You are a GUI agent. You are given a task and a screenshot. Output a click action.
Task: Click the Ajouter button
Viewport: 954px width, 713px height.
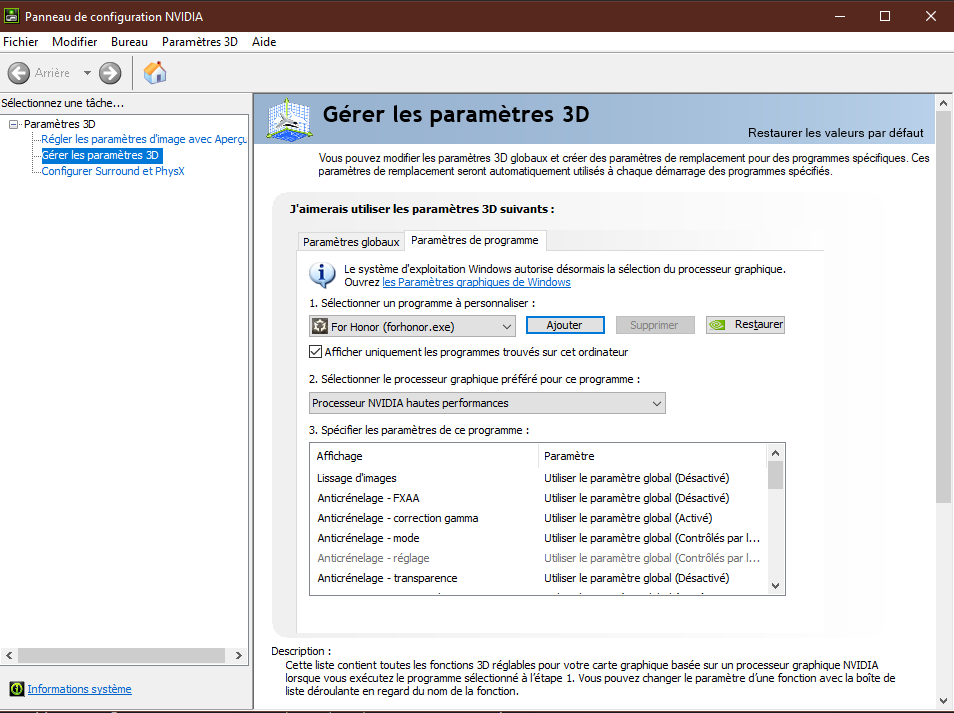click(x=565, y=325)
